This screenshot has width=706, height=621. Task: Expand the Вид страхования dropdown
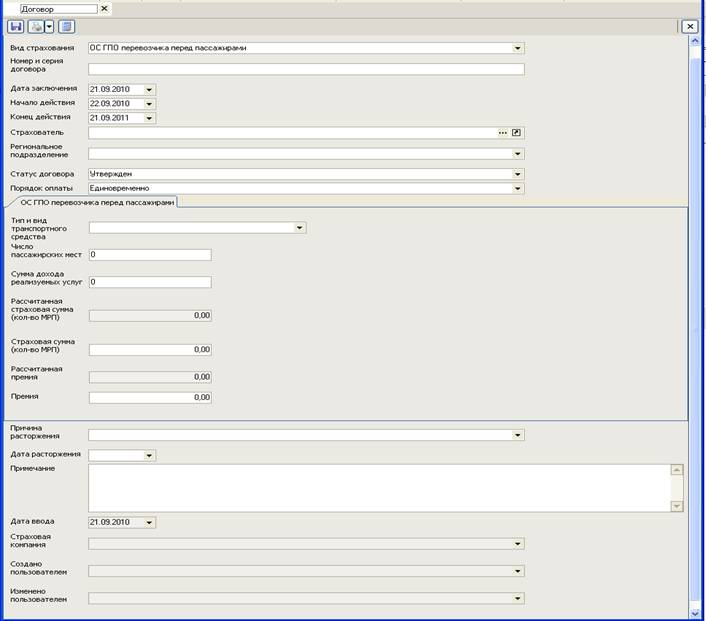517,47
